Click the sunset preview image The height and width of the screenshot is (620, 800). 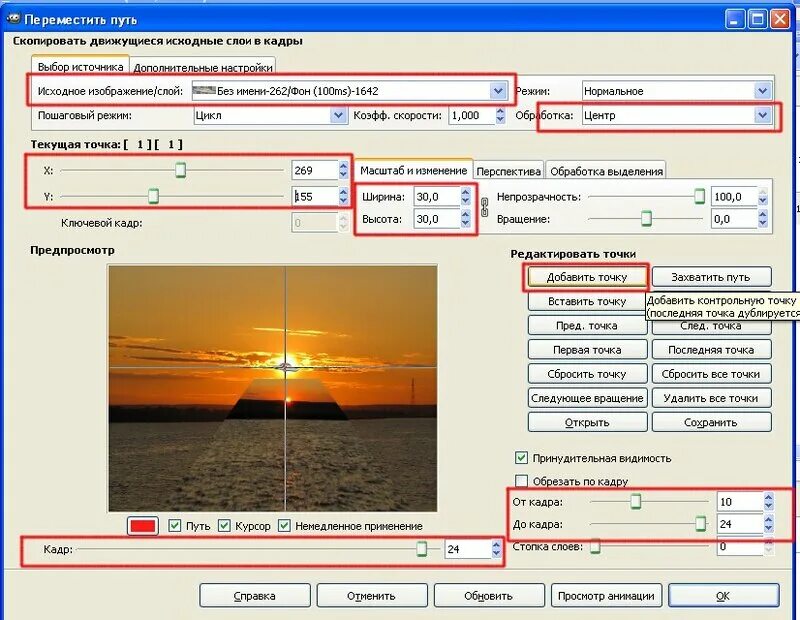[272, 388]
